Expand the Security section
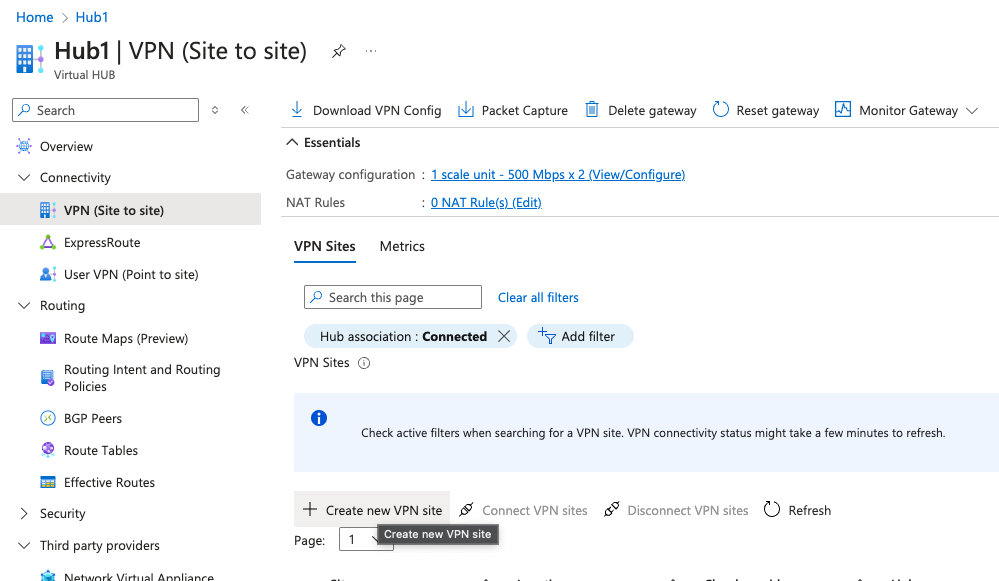999x581 pixels. pyautogui.click(x=24, y=513)
